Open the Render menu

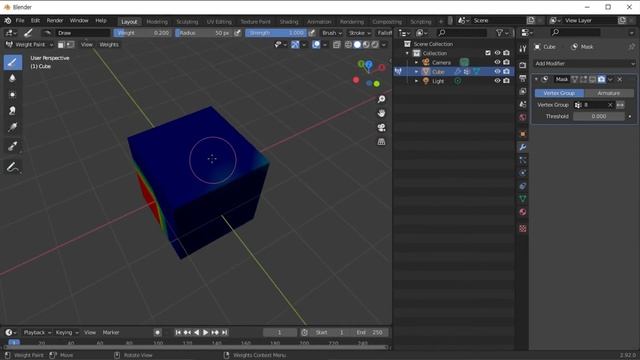55,20
